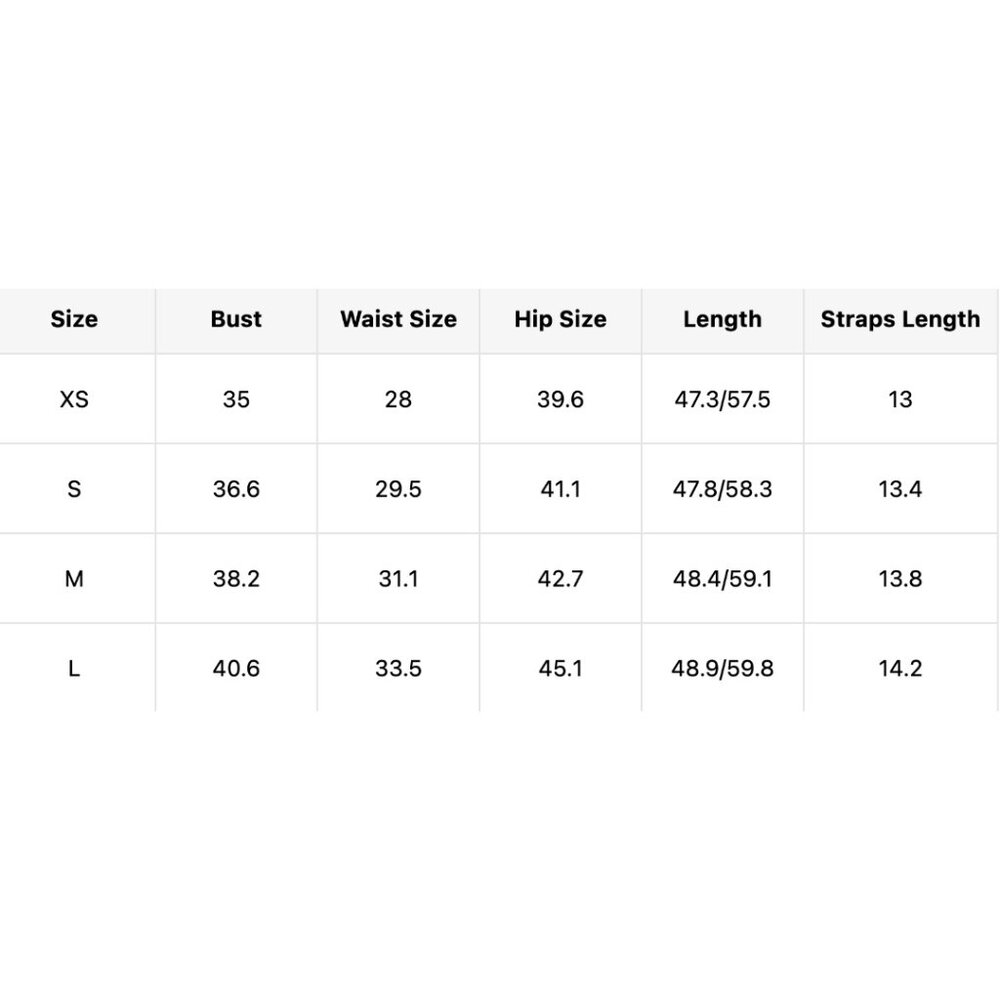The width and height of the screenshot is (1000, 1000).
Task: Click the XS bust value 35
Action: coord(236,399)
